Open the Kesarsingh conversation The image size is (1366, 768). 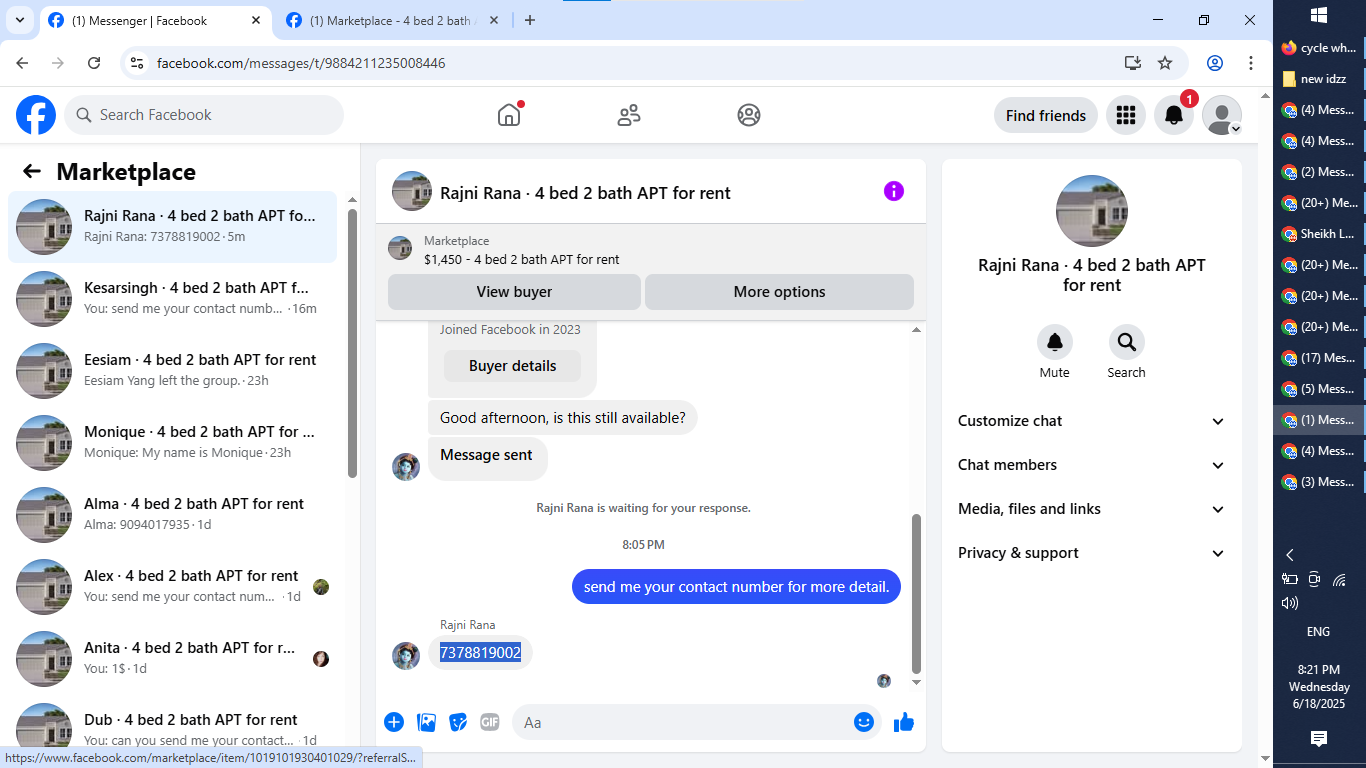pos(173,299)
